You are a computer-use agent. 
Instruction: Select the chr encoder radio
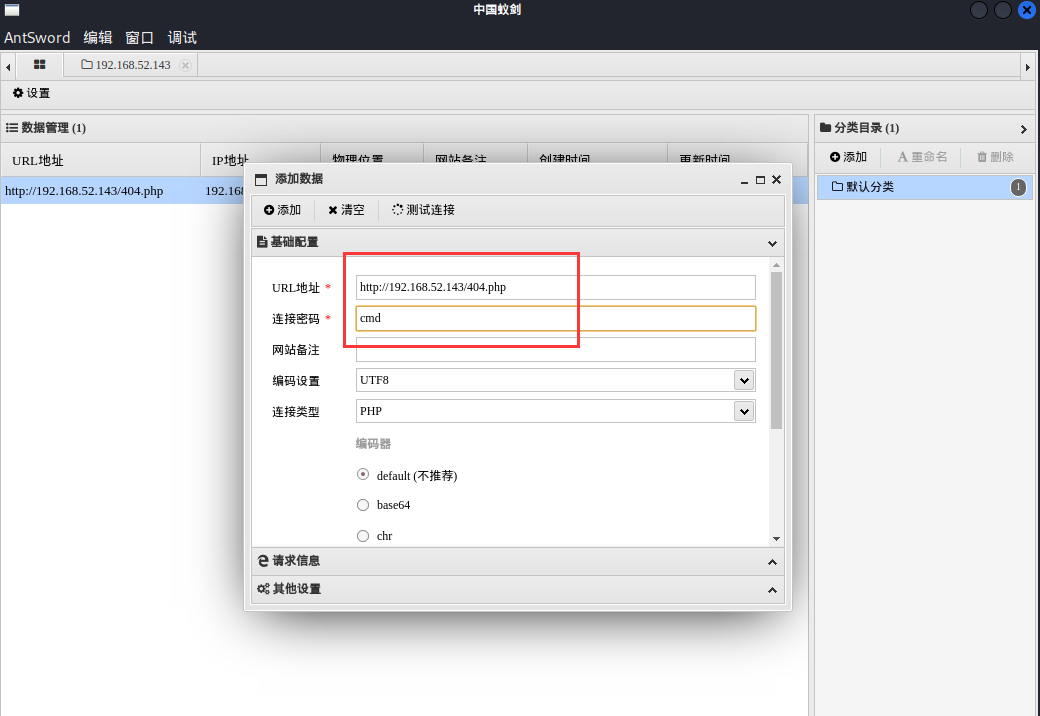pyautogui.click(x=363, y=536)
